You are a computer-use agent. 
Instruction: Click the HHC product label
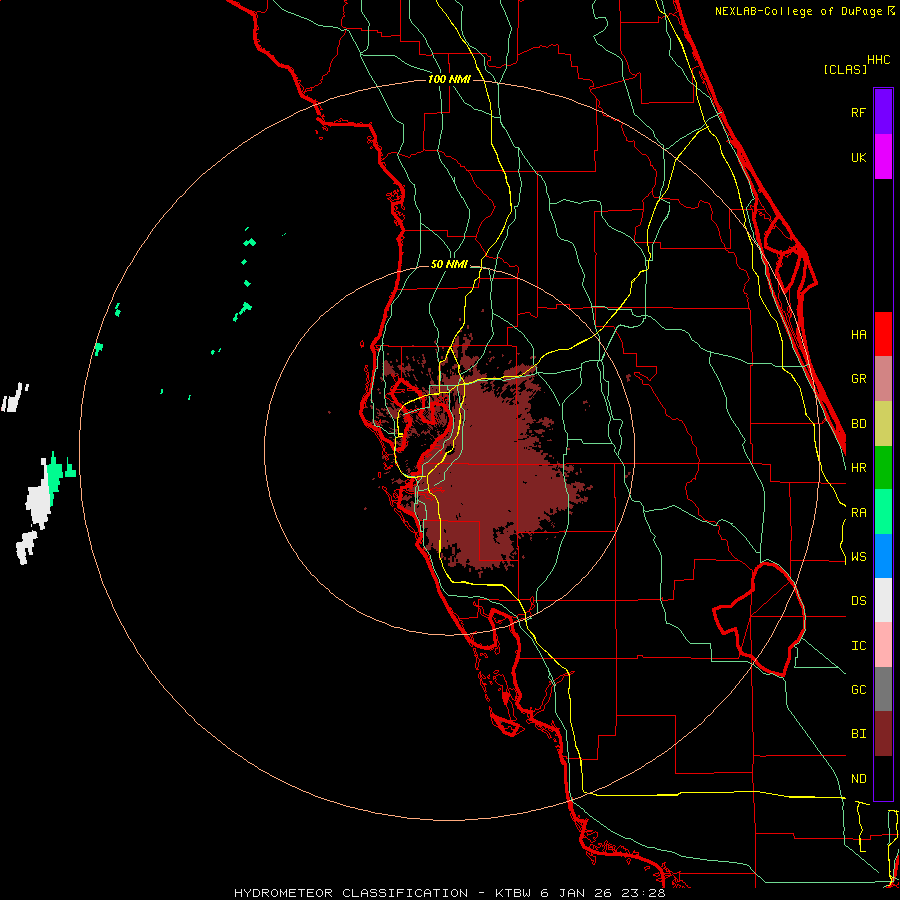[x=878, y=60]
